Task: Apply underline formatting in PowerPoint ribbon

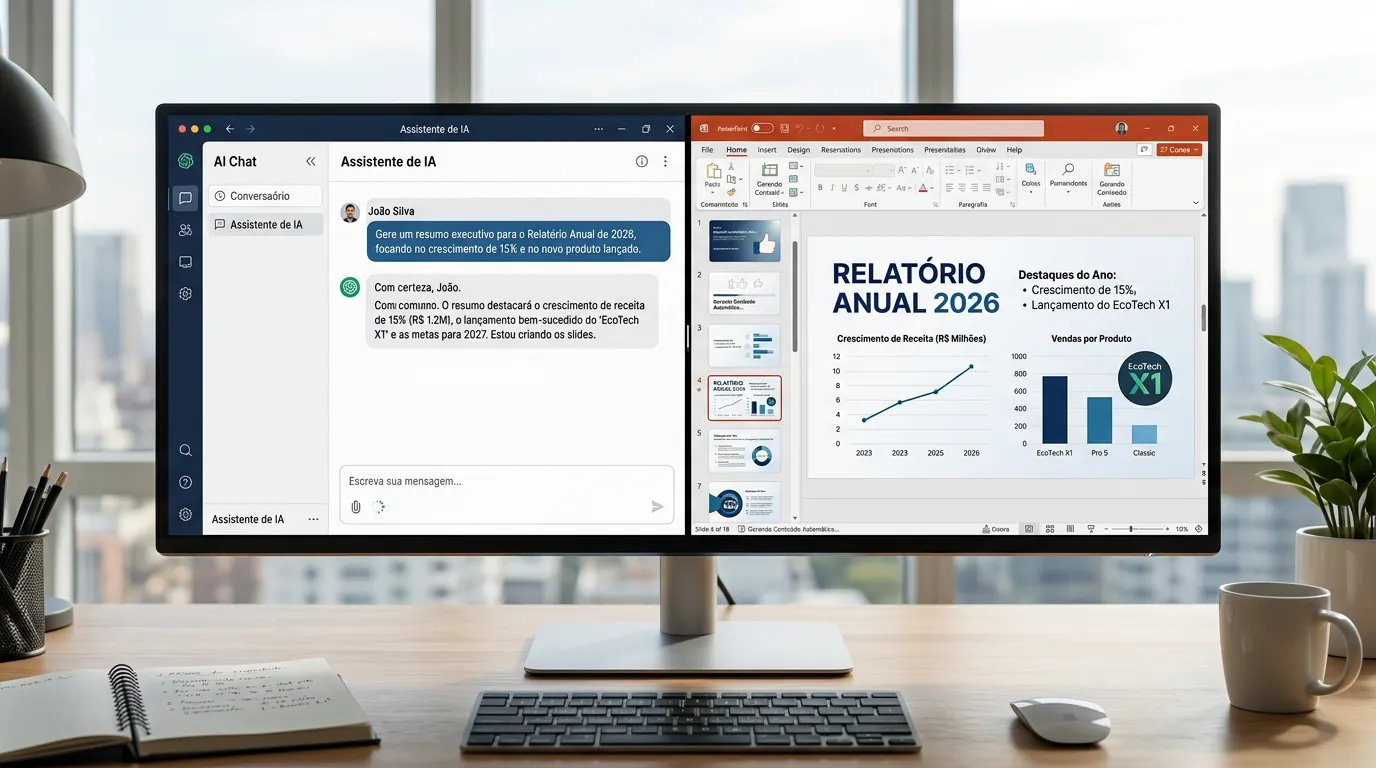Action: 846,187
